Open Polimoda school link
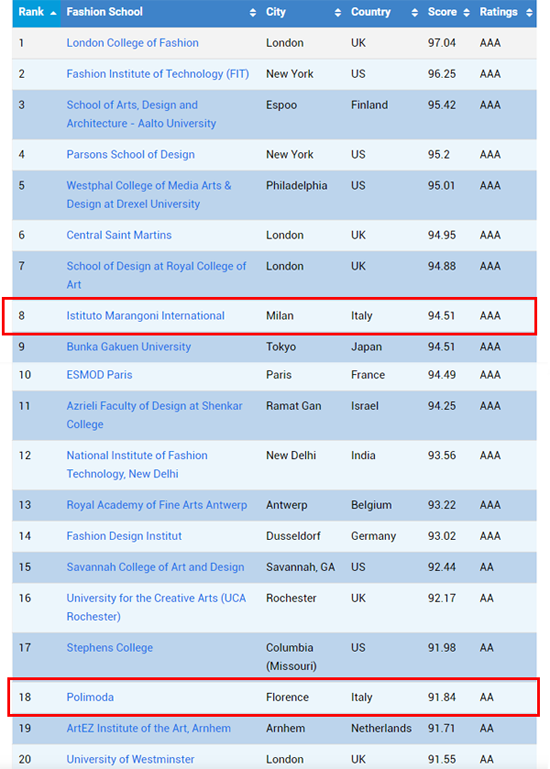Viewport: 550px width, 769px height. coord(90,697)
